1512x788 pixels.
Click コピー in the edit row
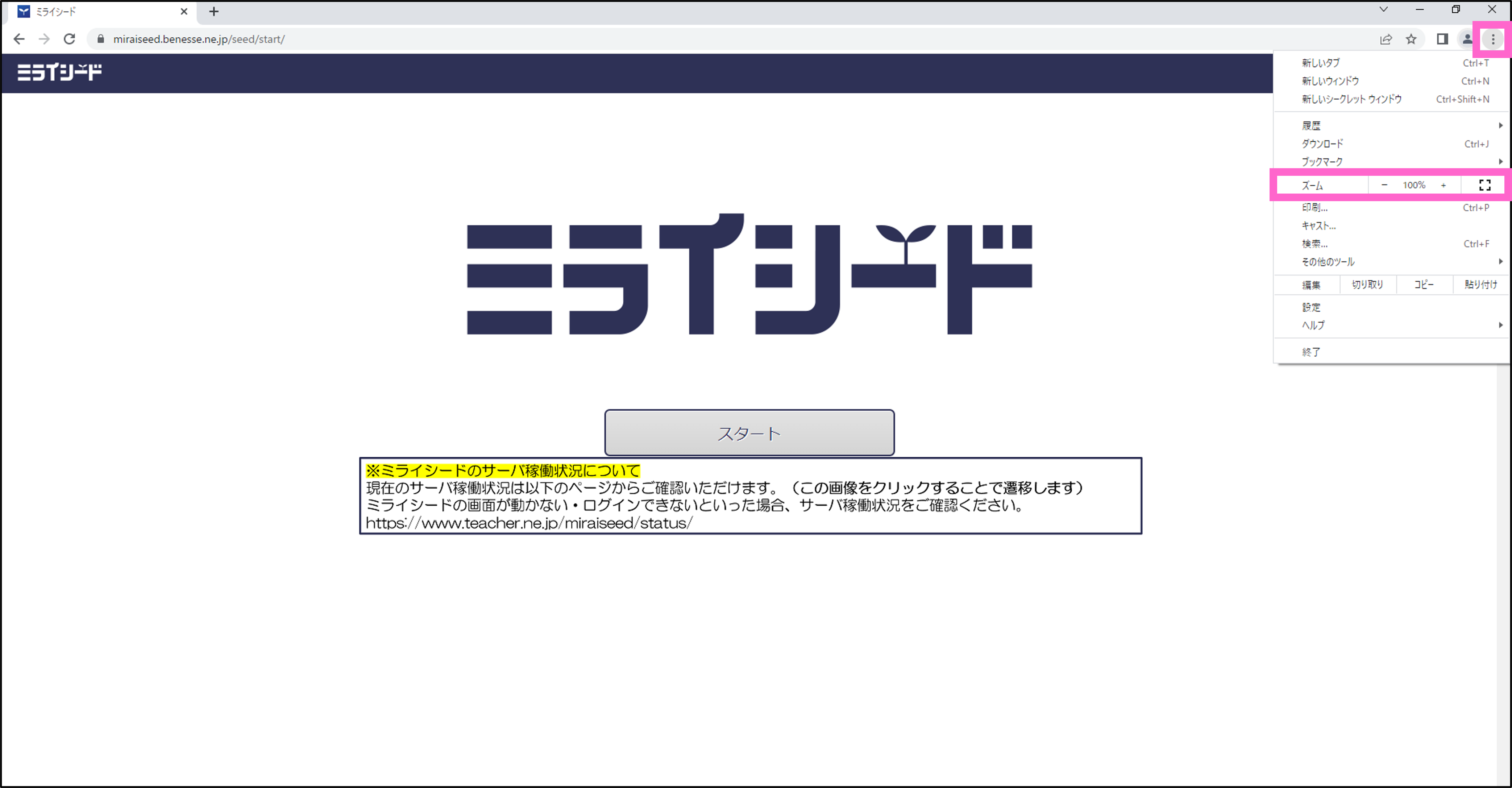tap(1424, 285)
